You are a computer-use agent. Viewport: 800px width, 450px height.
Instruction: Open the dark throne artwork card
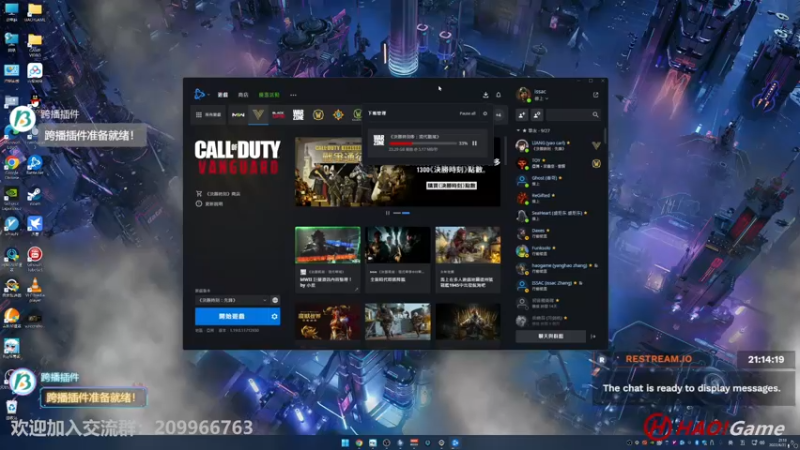click(468, 322)
